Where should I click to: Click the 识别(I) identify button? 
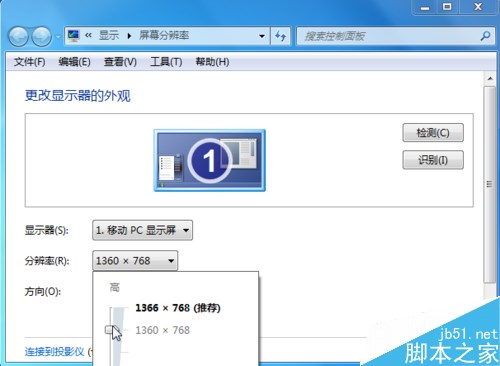click(433, 160)
